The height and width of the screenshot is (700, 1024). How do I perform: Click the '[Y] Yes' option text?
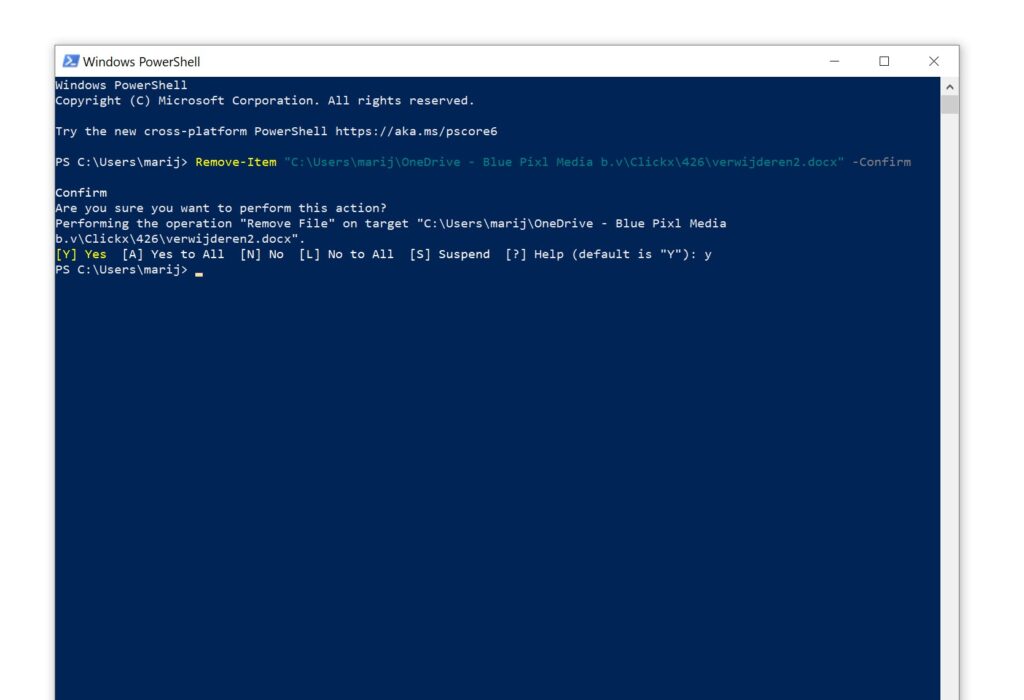pos(81,254)
